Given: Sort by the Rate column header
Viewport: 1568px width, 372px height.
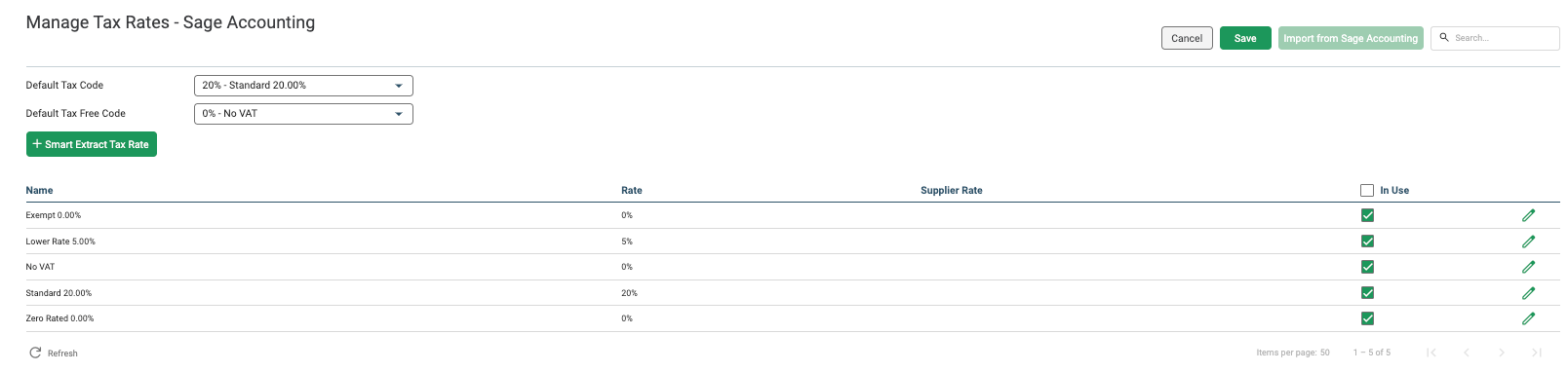Looking at the screenshot, I should click(632, 191).
